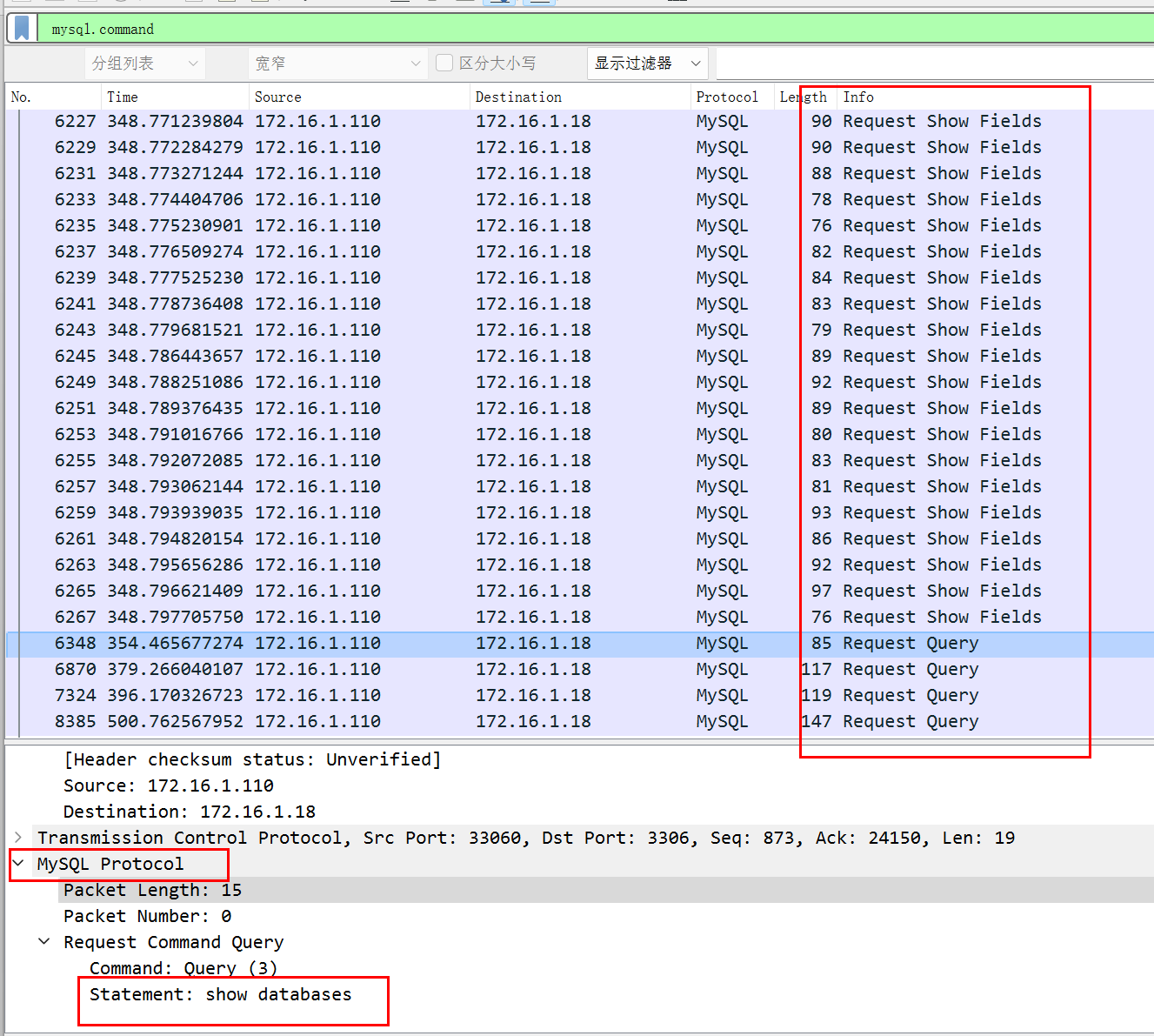1154x1036 pixels.
Task: Highlight packet 6245 Show Fields row
Action: tap(580, 356)
